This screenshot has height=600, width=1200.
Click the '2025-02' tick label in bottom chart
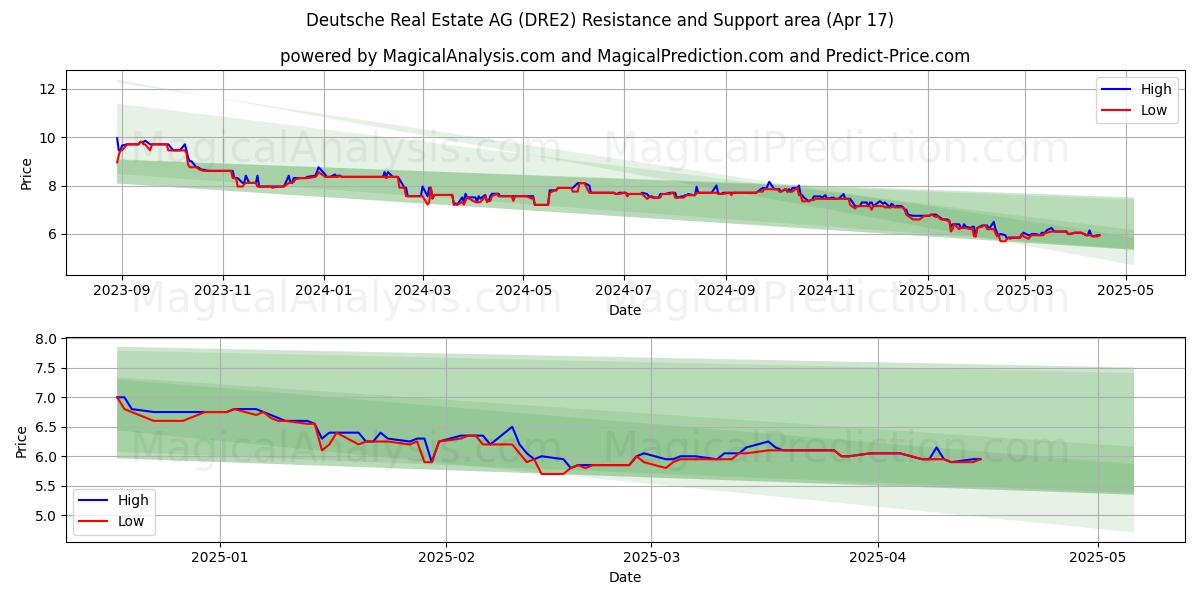pyautogui.click(x=445, y=558)
